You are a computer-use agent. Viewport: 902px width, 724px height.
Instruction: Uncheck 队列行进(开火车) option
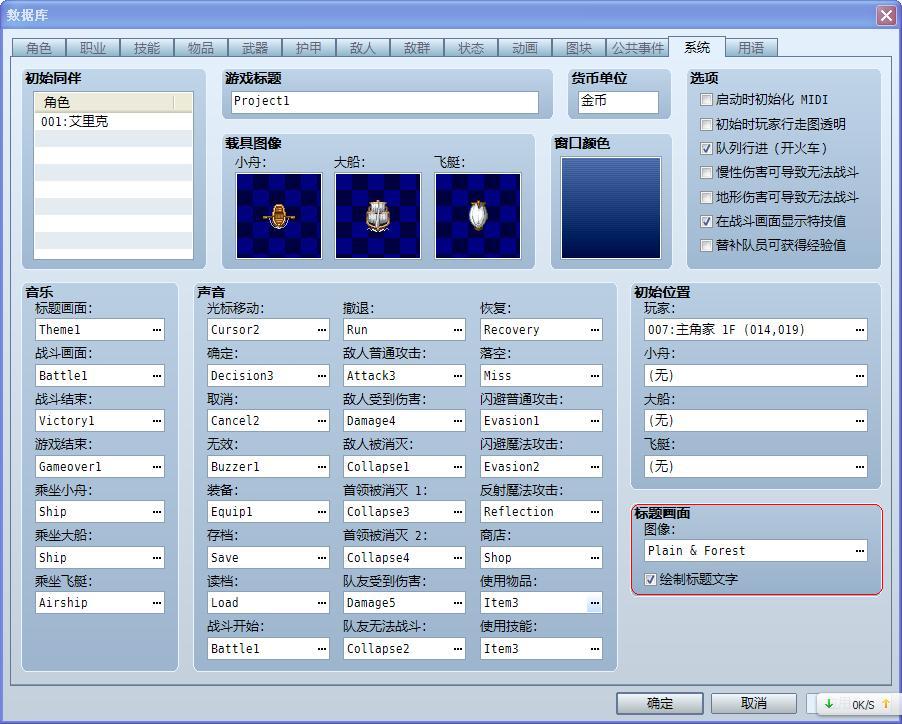[706, 148]
